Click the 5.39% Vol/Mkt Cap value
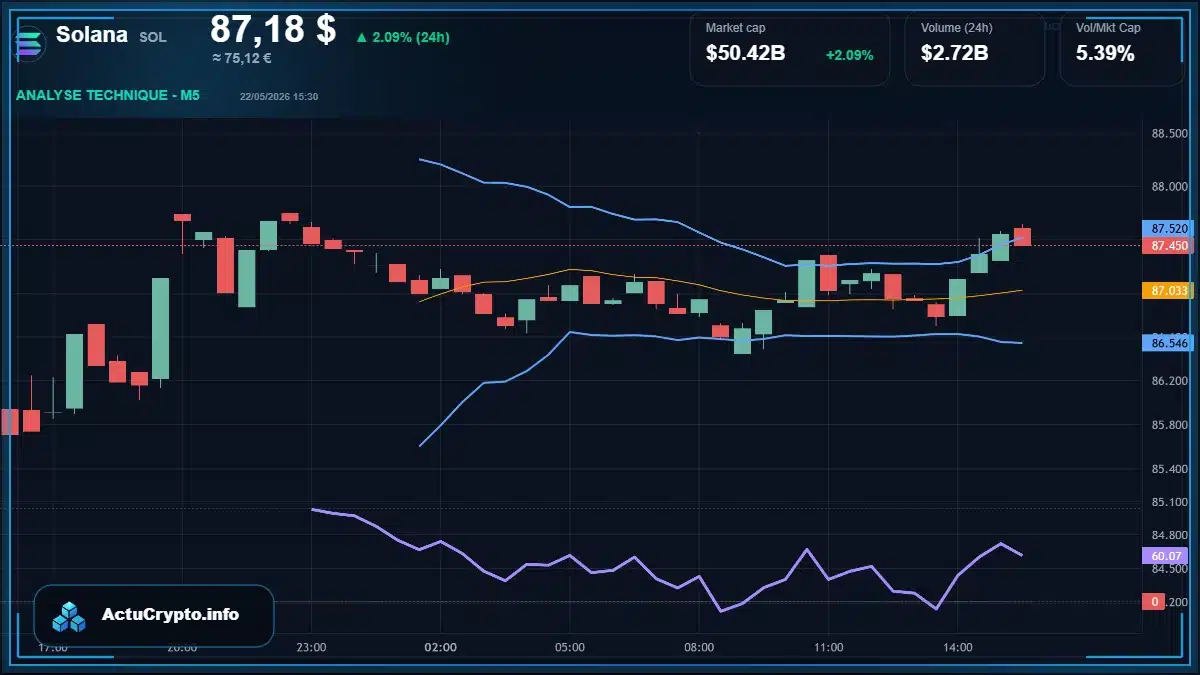 click(1105, 54)
